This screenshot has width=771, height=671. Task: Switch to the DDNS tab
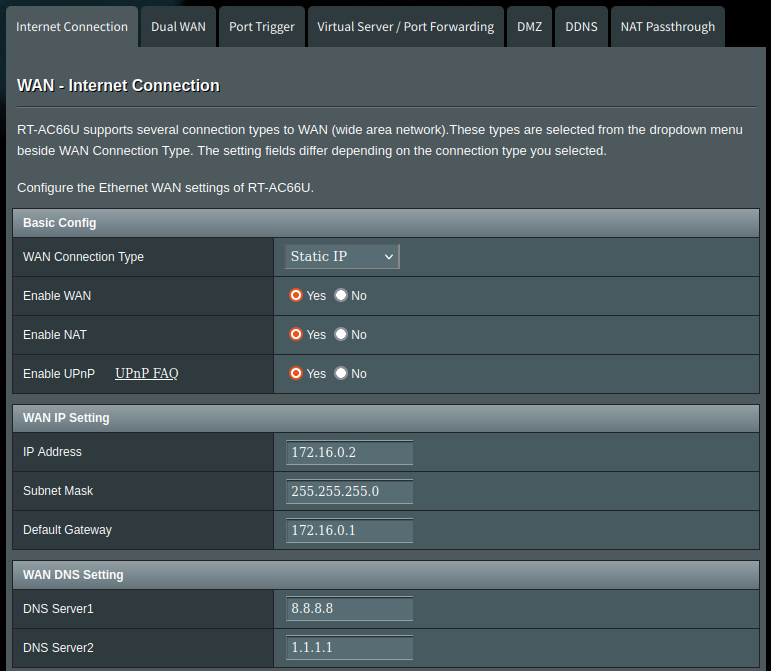[581, 27]
